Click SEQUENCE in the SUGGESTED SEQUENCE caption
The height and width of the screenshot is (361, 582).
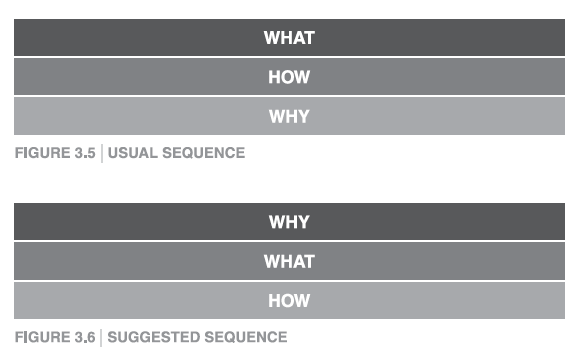246,337
